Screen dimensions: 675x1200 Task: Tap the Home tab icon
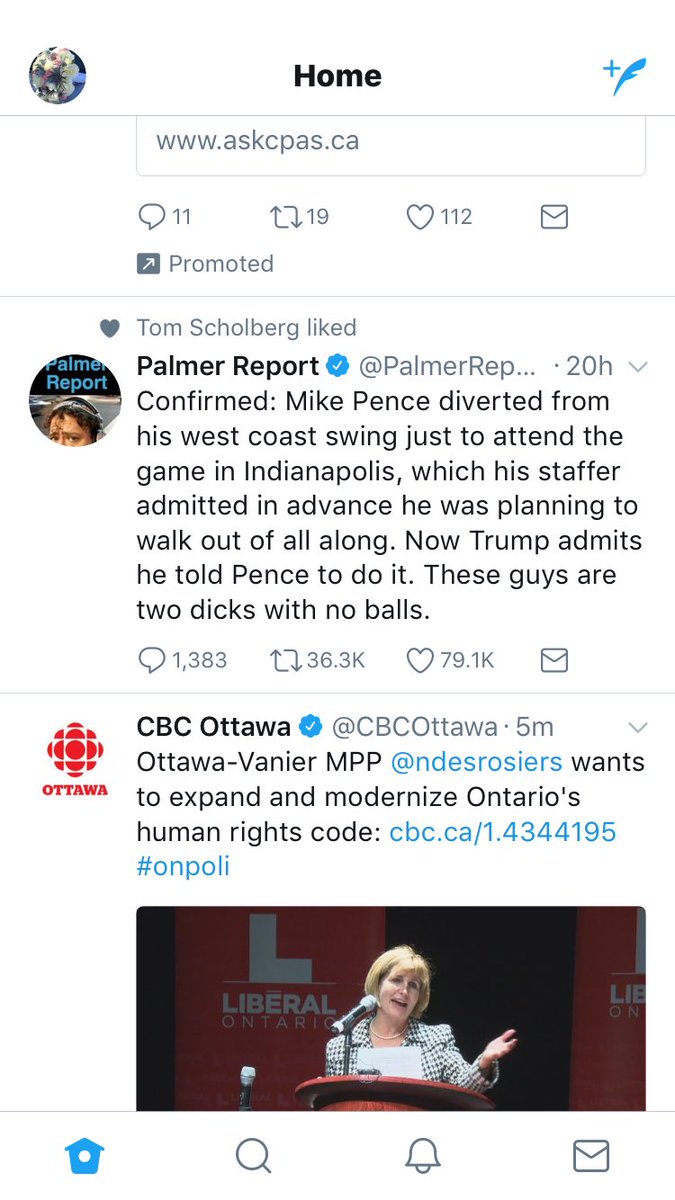(x=85, y=1156)
